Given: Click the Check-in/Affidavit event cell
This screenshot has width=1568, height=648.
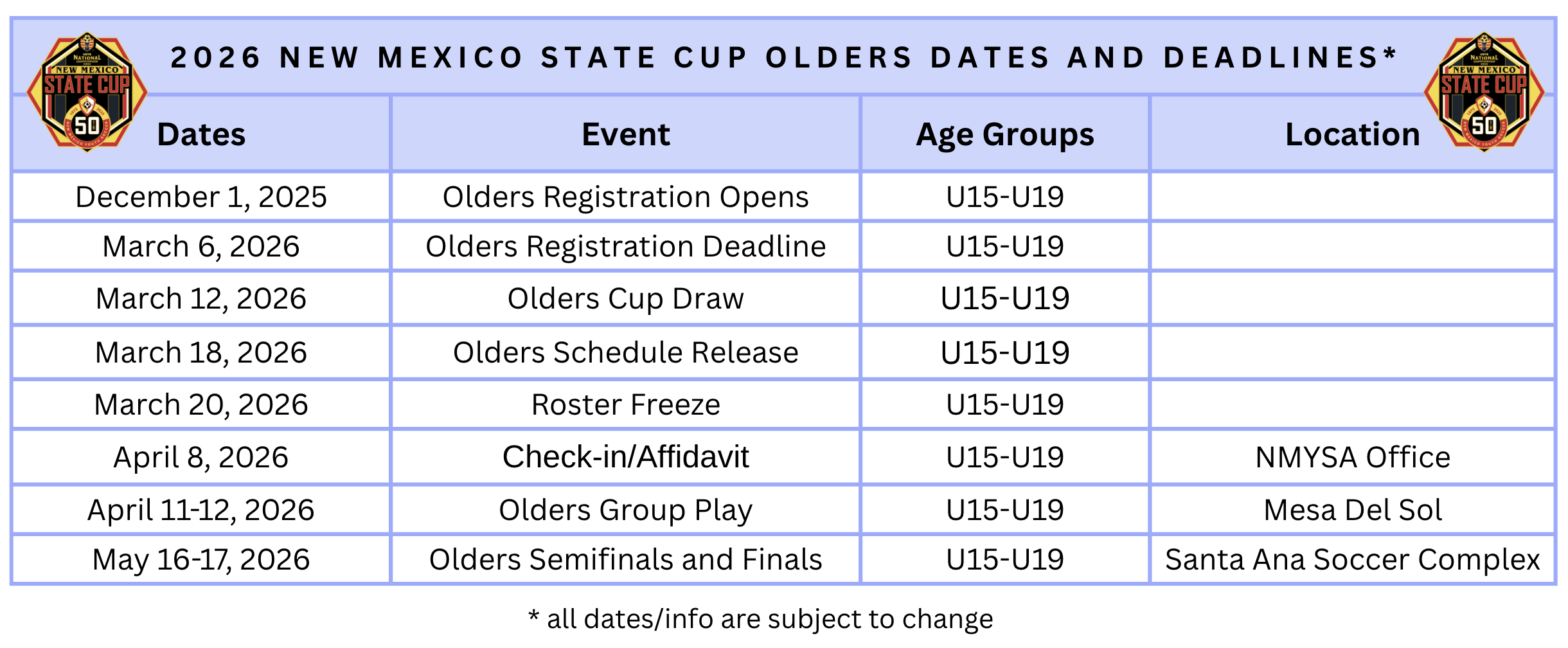Looking at the screenshot, I should pos(625,457).
